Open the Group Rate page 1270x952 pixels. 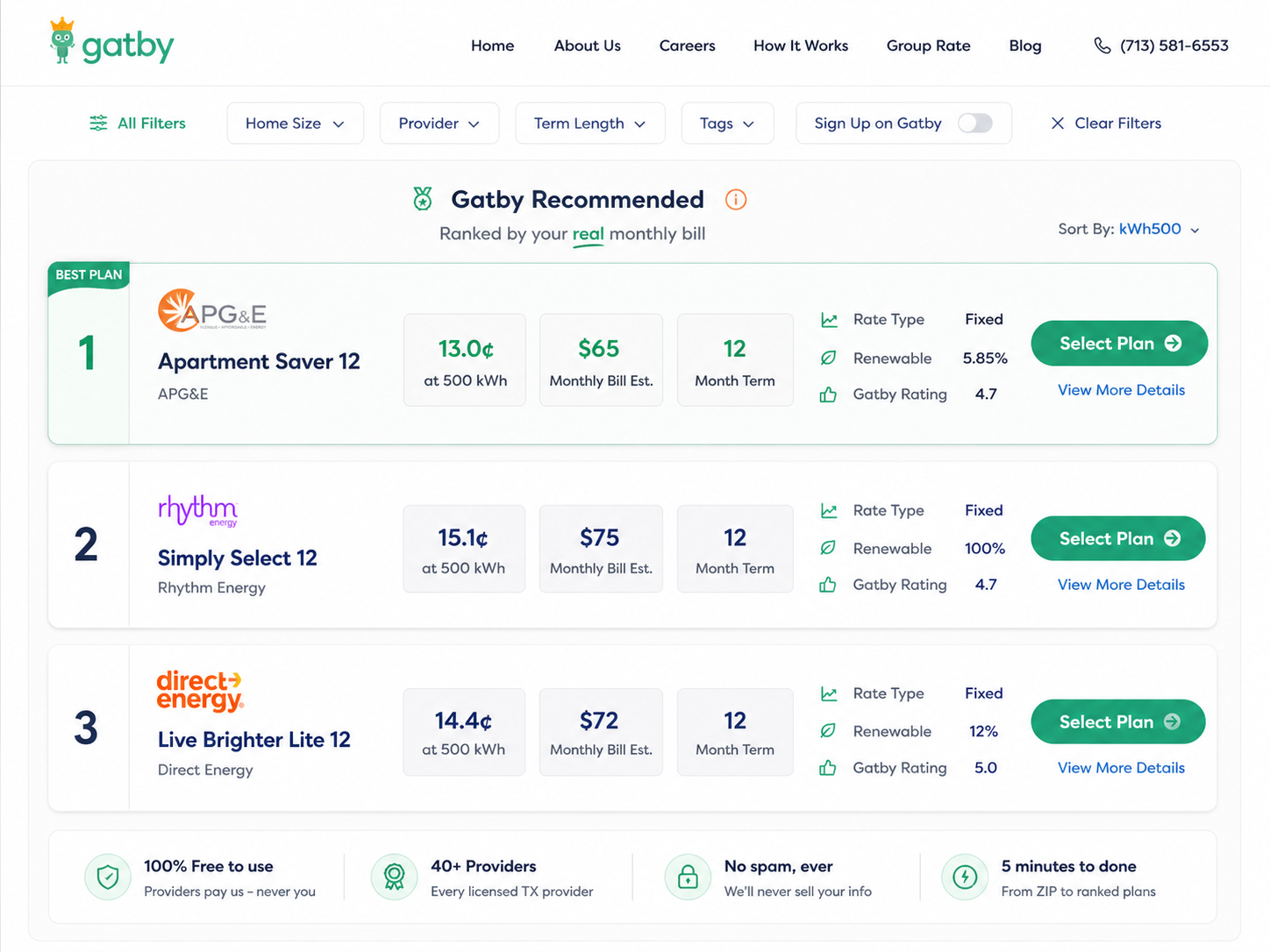pos(929,46)
